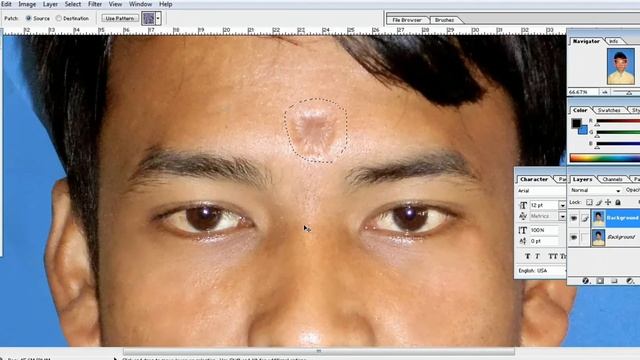Click the baseline shift icon beside 0 pt
The width and height of the screenshot is (640, 360).
click(523, 241)
